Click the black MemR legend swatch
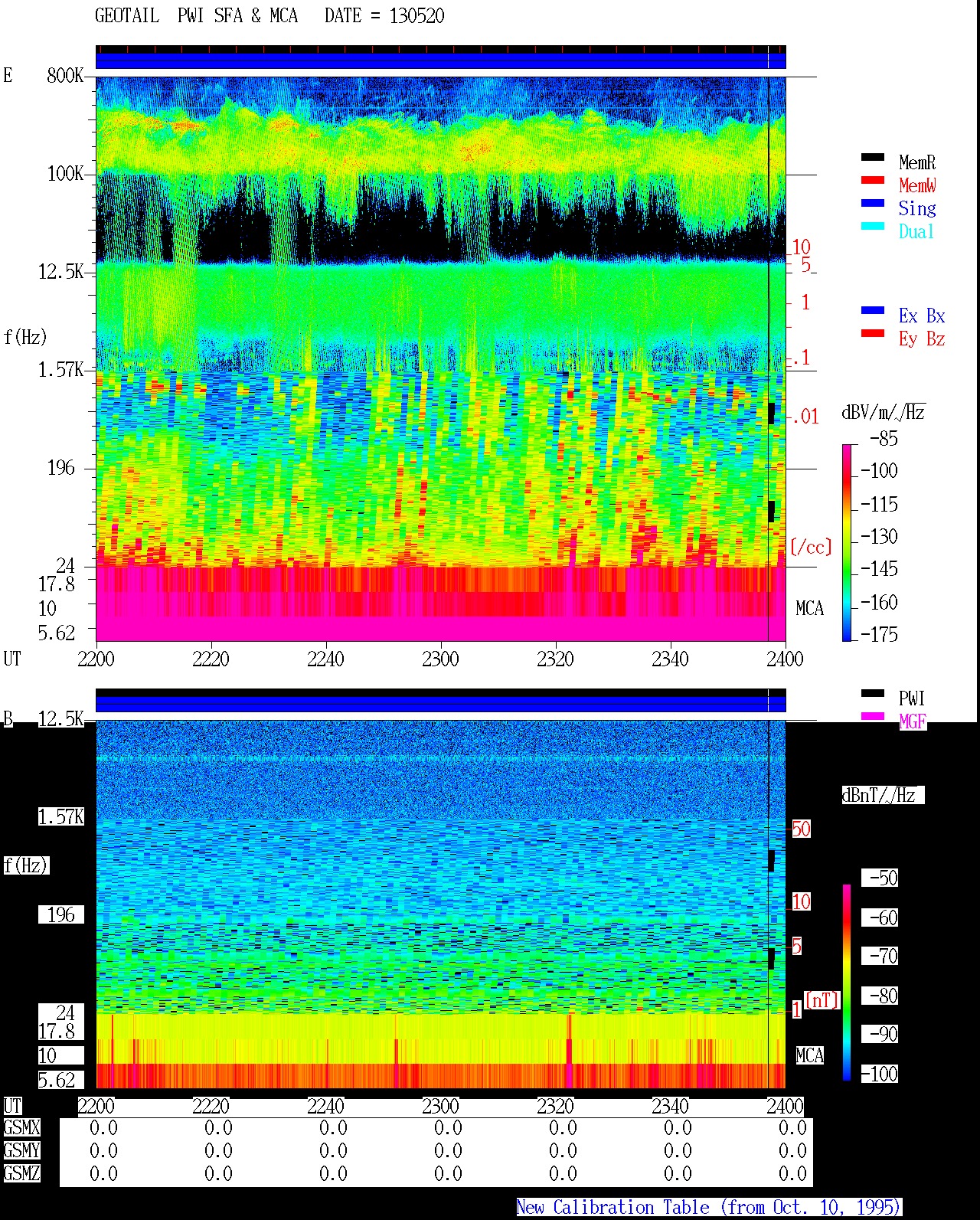The width and height of the screenshot is (980, 1220). click(872, 158)
